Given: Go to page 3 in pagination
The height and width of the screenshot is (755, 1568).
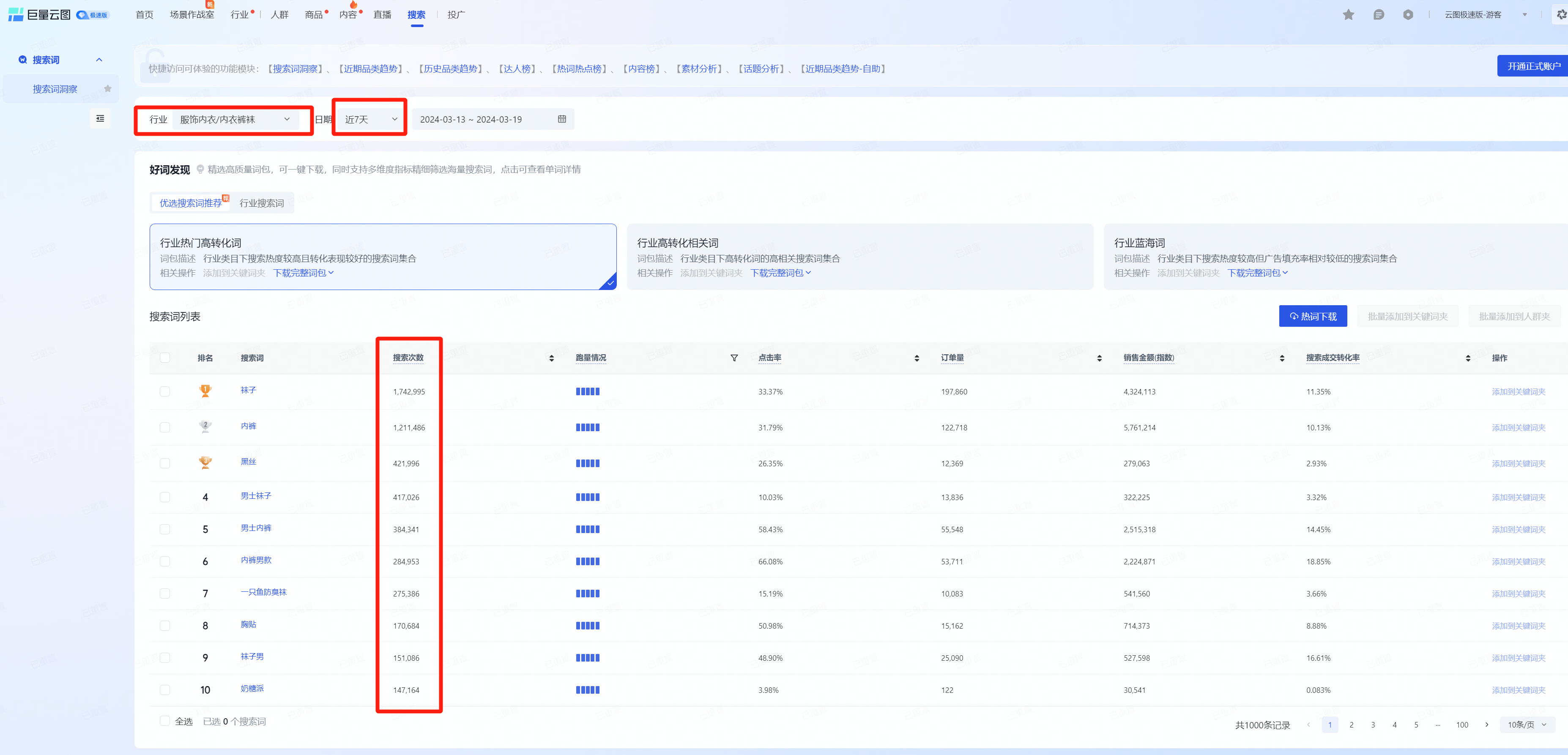Looking at the screenshot, I should click(1373, 725).
